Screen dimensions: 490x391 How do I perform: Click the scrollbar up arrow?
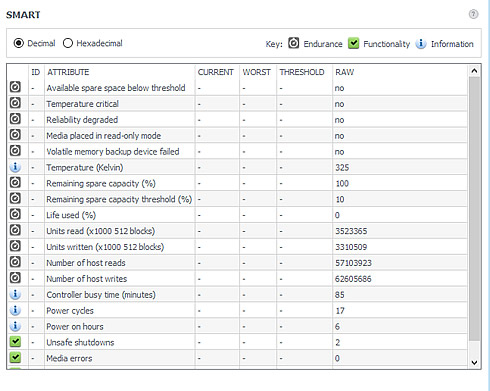[x=474, y=71]
